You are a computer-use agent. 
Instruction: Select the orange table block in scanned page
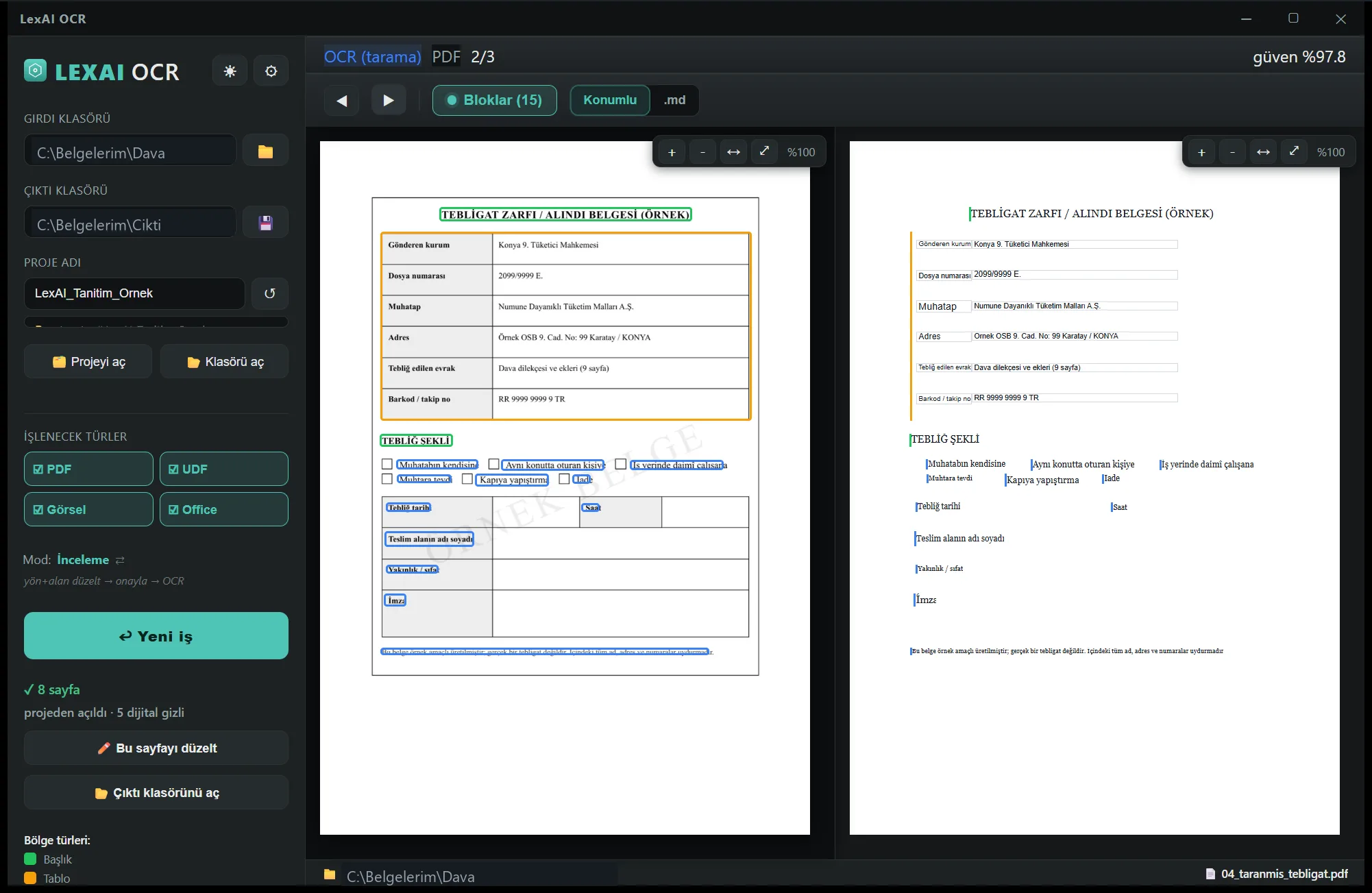tap(566, 326)
